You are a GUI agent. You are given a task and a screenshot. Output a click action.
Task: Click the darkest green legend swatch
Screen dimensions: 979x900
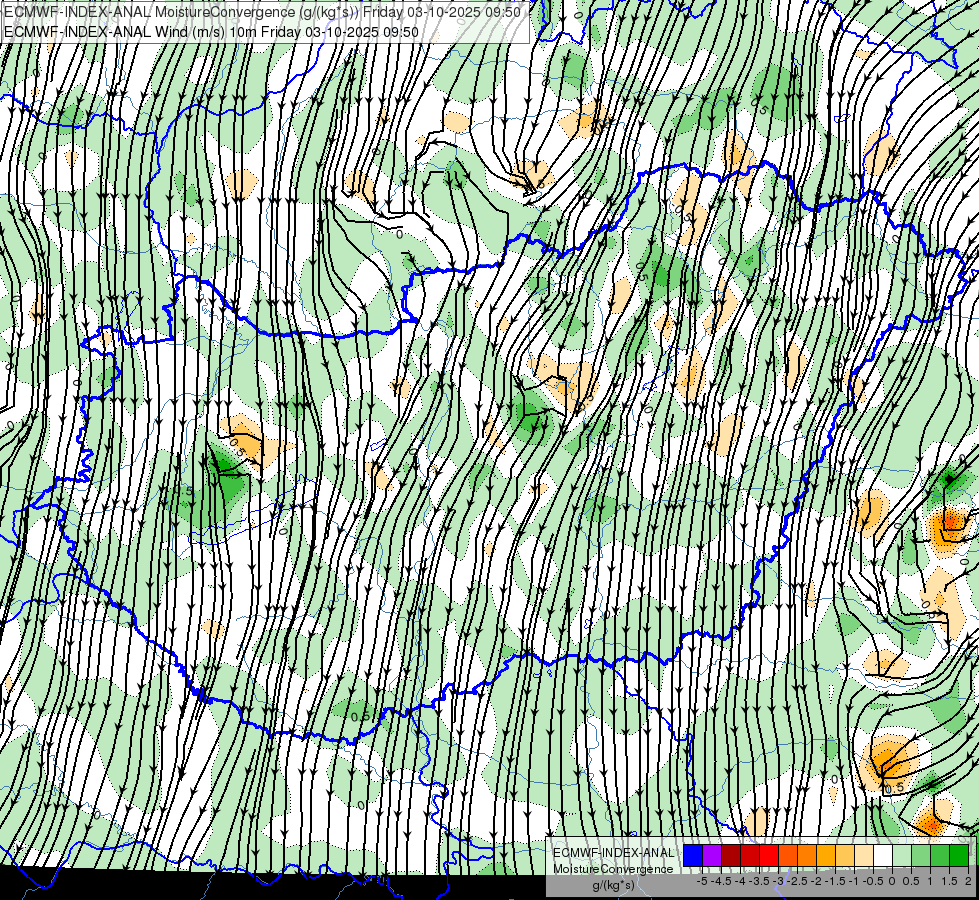[958, 856]
